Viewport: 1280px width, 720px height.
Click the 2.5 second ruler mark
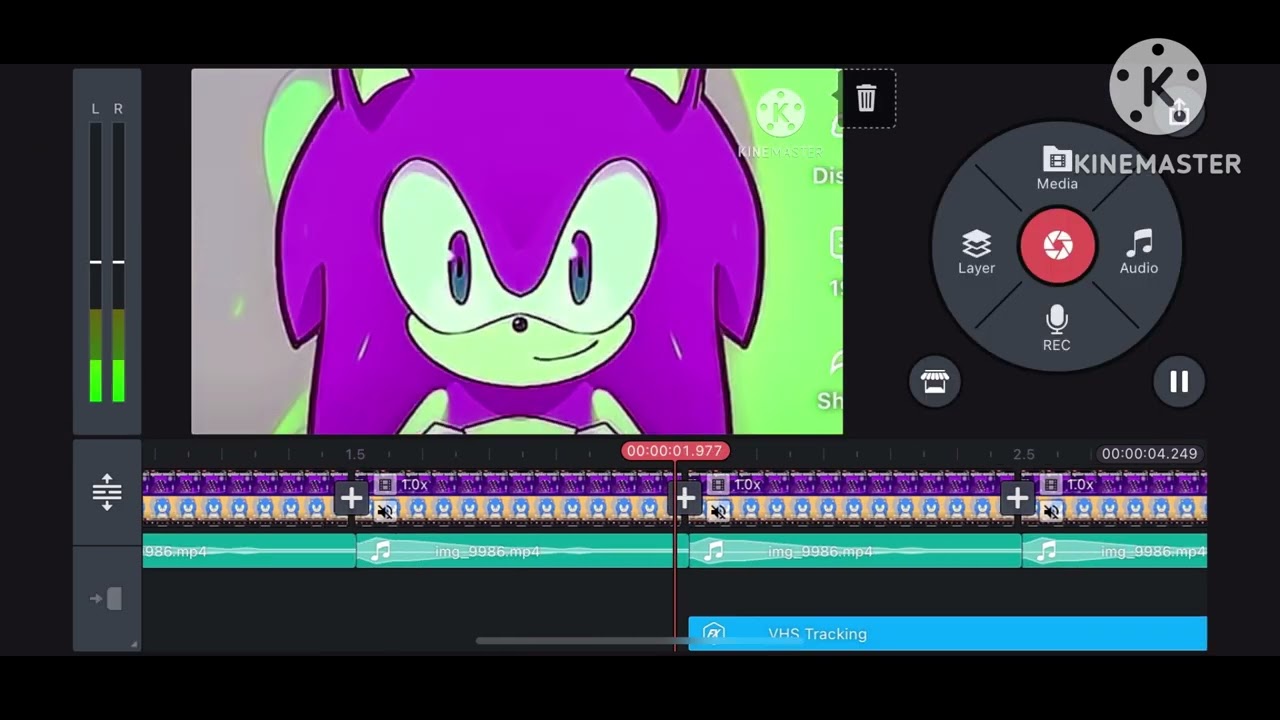coord(1024,454)
